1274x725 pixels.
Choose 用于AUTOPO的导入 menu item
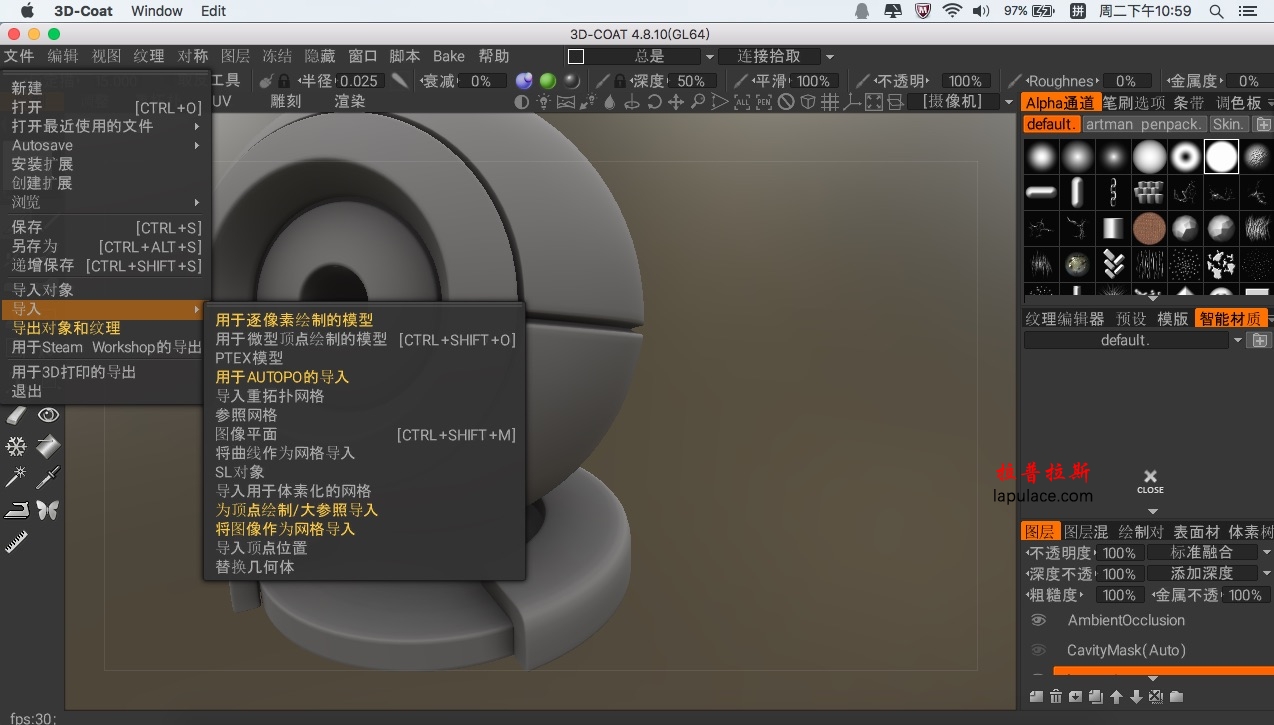click(x=282, y=377)
